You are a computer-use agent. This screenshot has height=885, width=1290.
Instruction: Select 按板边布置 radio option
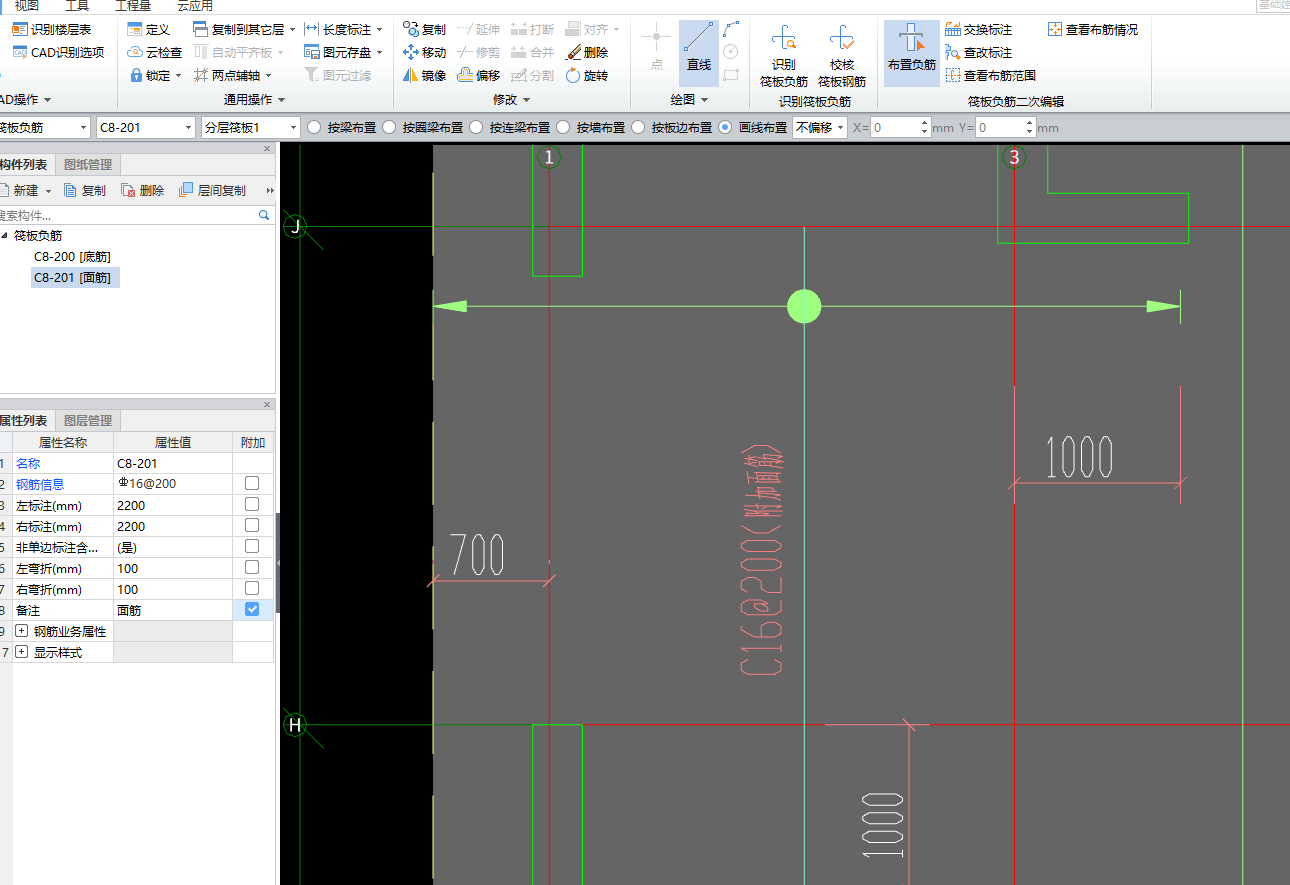pyautogui.click(x=638, y=127)
